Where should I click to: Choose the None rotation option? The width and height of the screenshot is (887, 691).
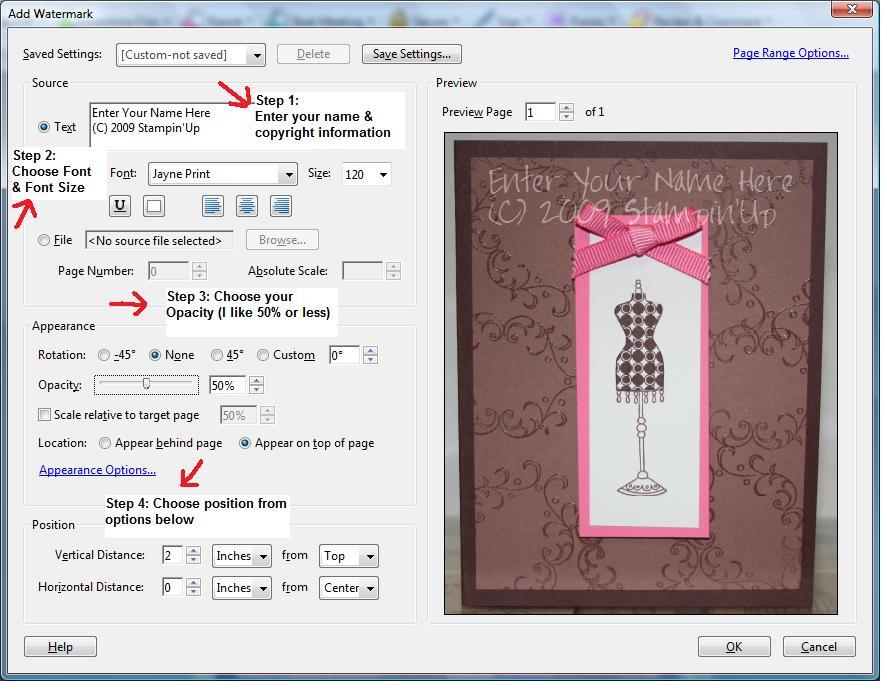pos(155,355)
